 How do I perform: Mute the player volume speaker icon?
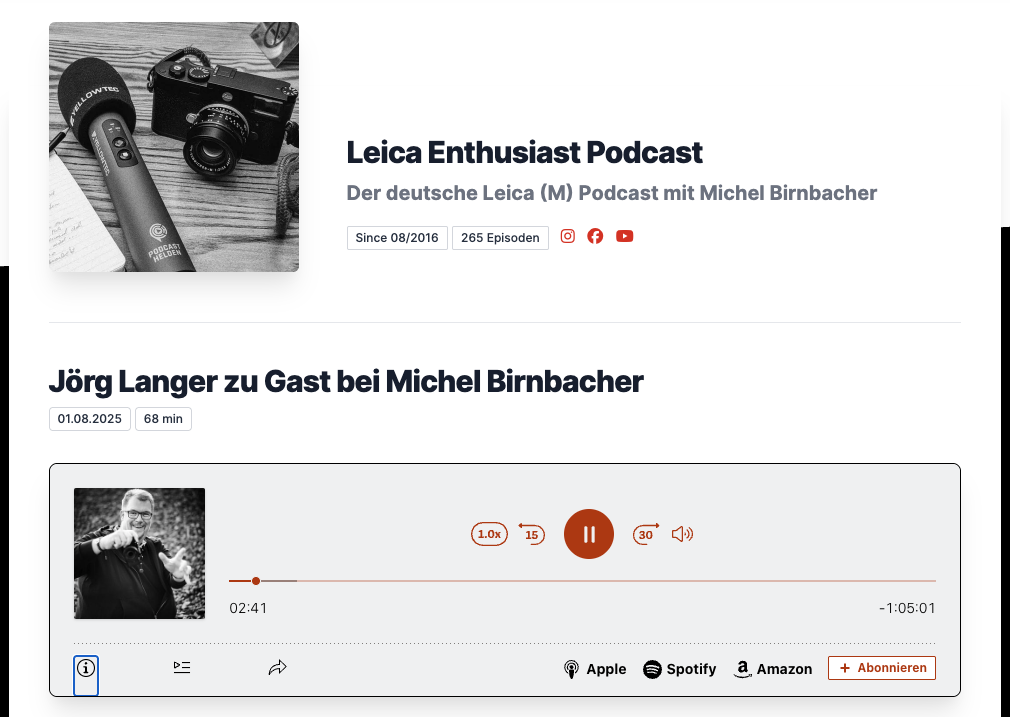(682, 534)
